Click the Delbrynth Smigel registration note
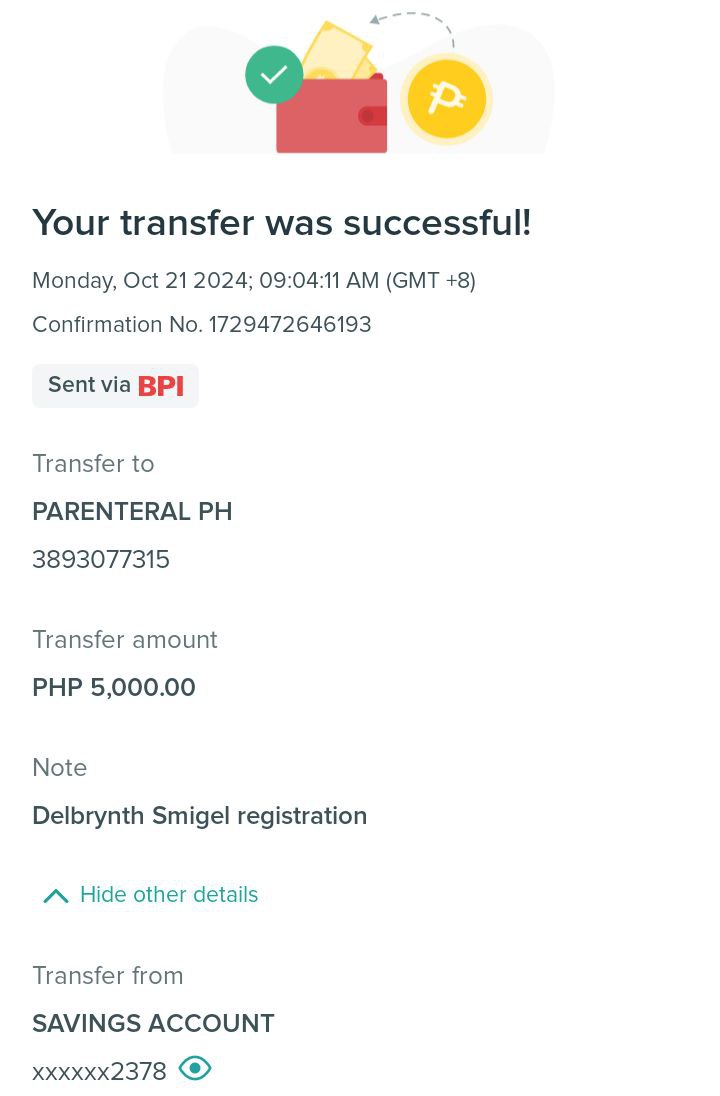The image size is (720, 1096). [x=200, y=816]
